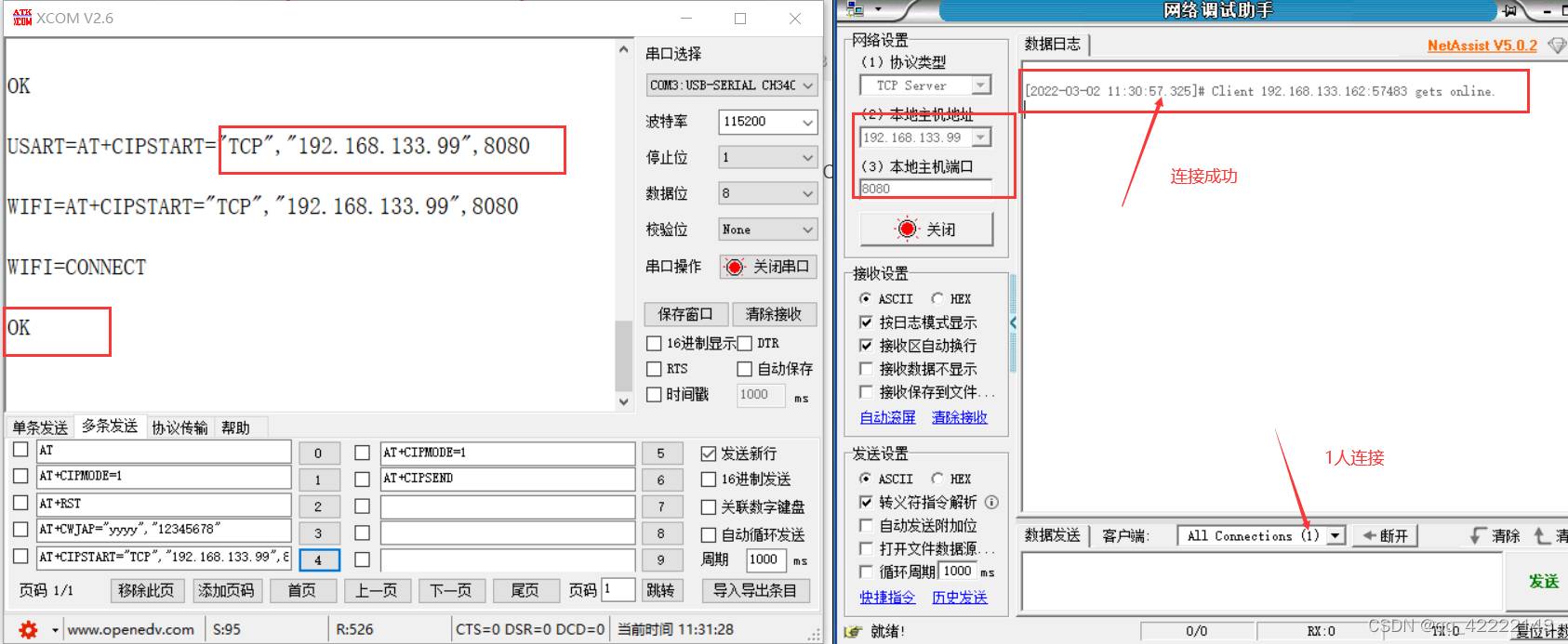Open the 波特率 115200 dropdown
The image size is (1568, 644).
tap(767, 122)
